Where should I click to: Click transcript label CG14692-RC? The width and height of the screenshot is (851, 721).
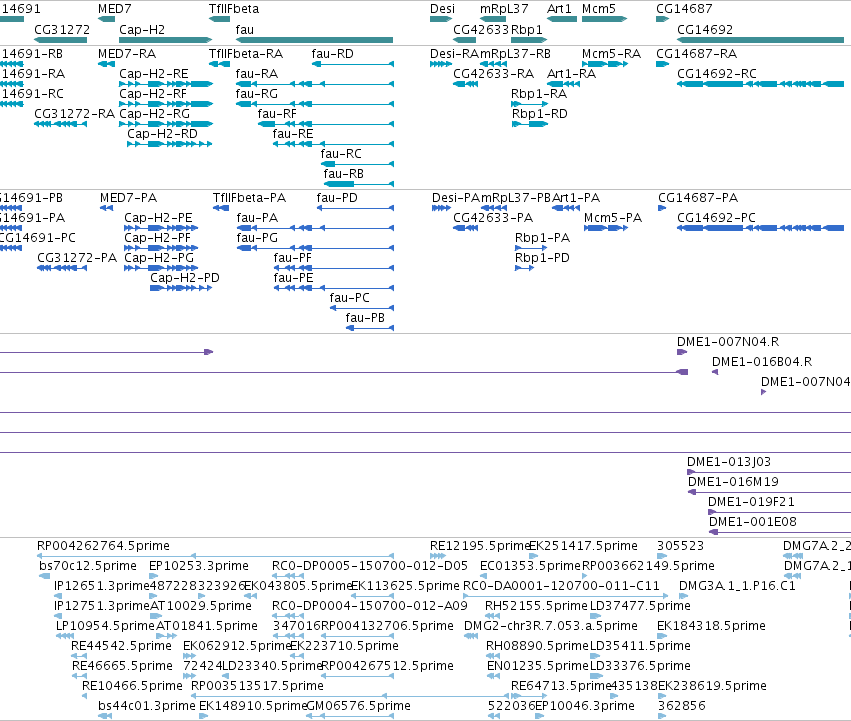(x=716, y=74)
